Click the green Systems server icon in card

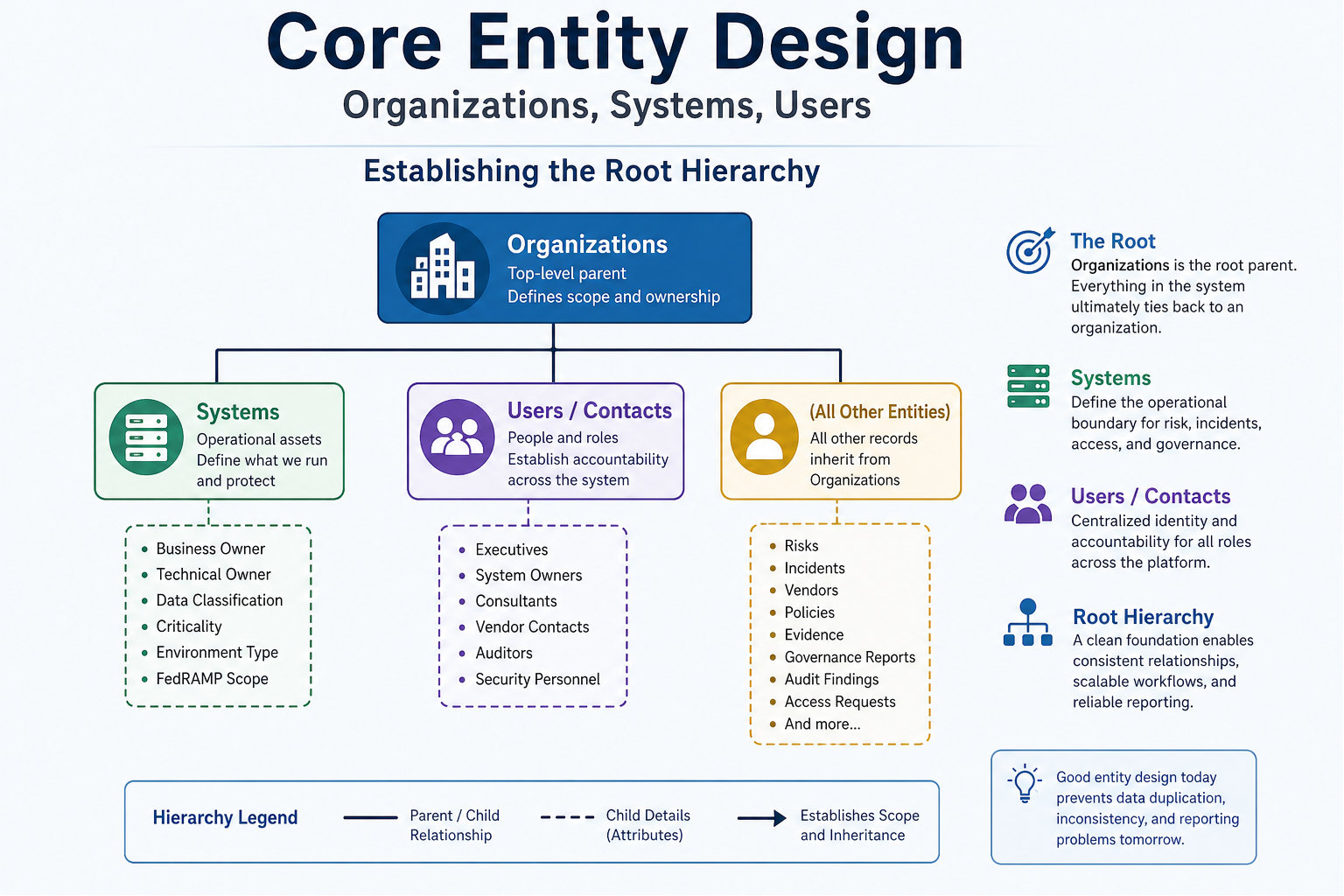click(146, 437)
